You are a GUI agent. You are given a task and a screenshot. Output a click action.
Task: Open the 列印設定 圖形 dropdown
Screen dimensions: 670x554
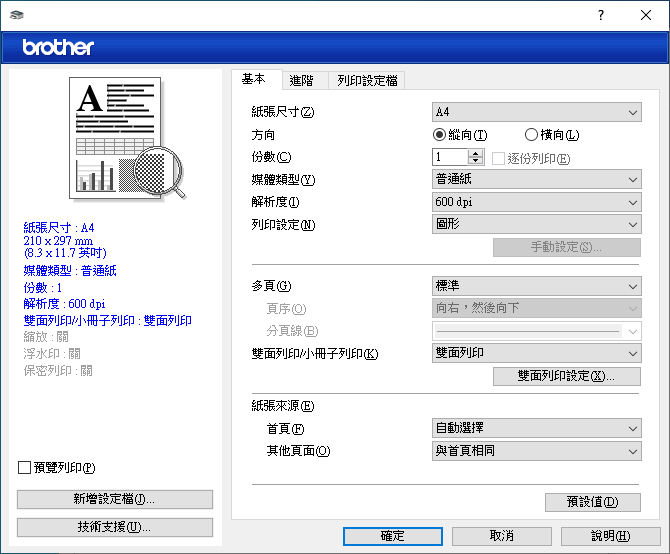(537, 224)
